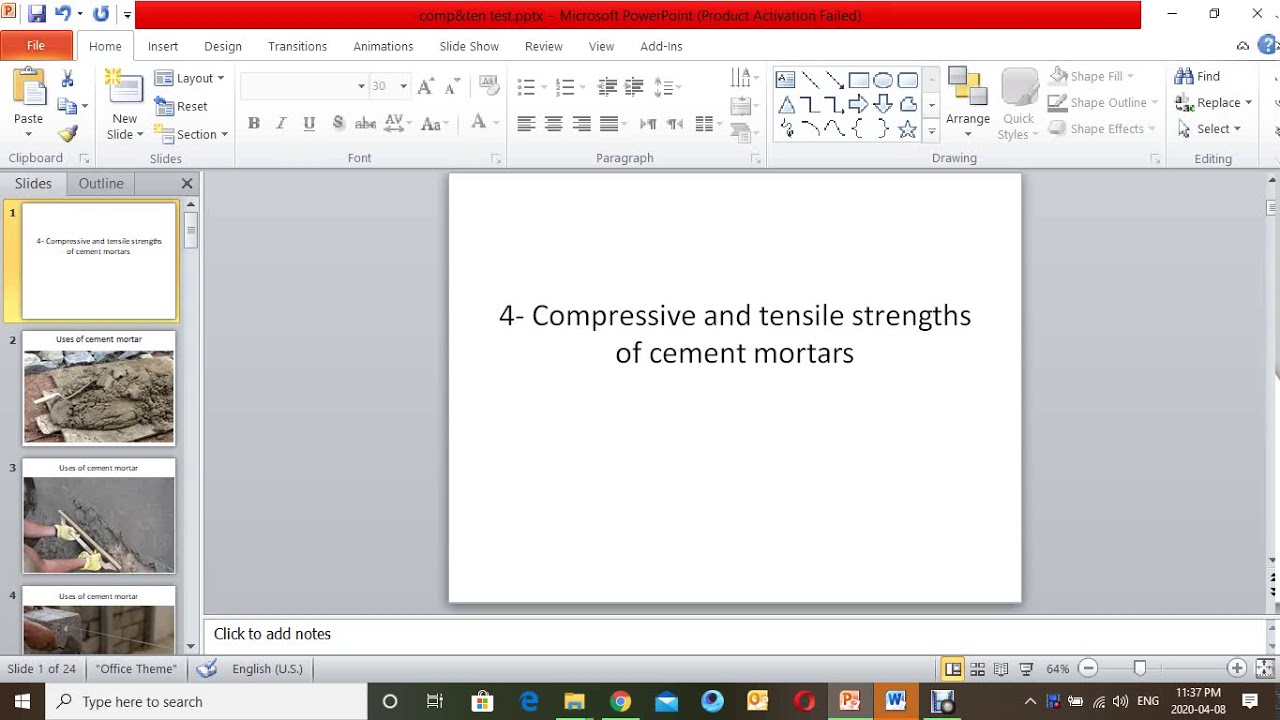The image size is (1280, 720).
Task: Click the Reset button in Slides group
Action: point(181,106)
